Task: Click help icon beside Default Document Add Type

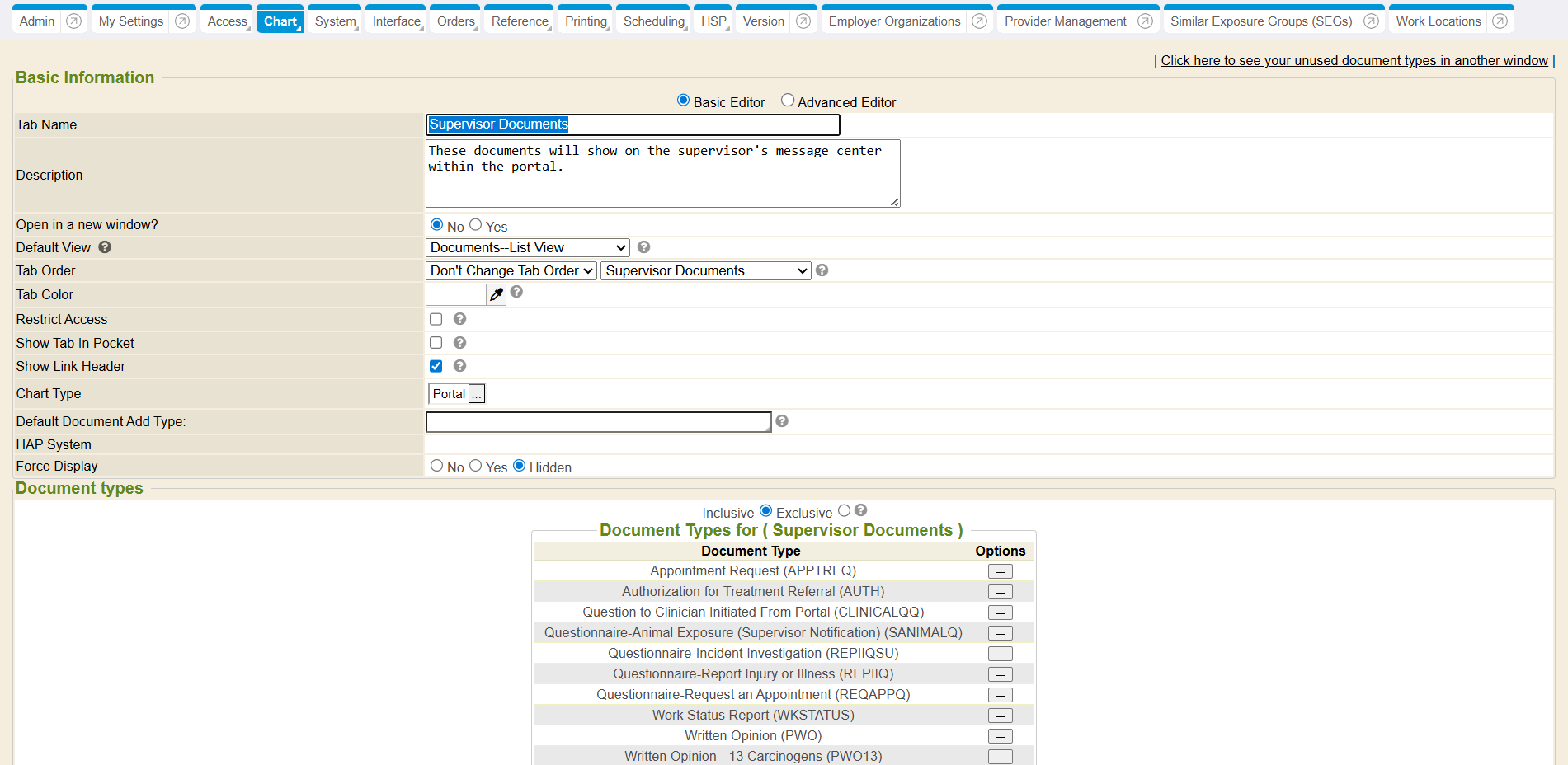Action: tap(782, 421)
